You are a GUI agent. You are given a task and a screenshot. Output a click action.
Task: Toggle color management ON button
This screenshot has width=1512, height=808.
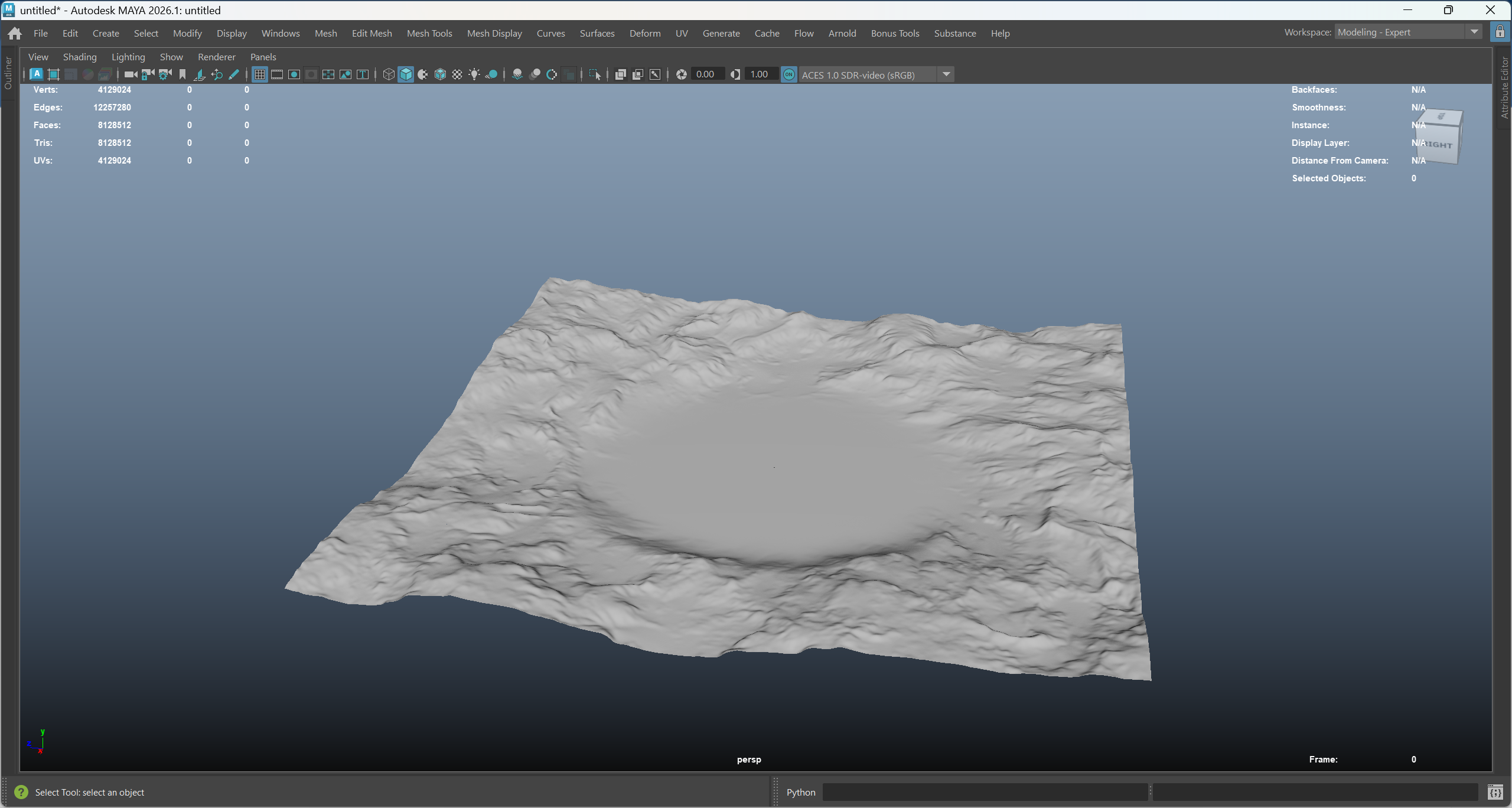tap(789, 74)
